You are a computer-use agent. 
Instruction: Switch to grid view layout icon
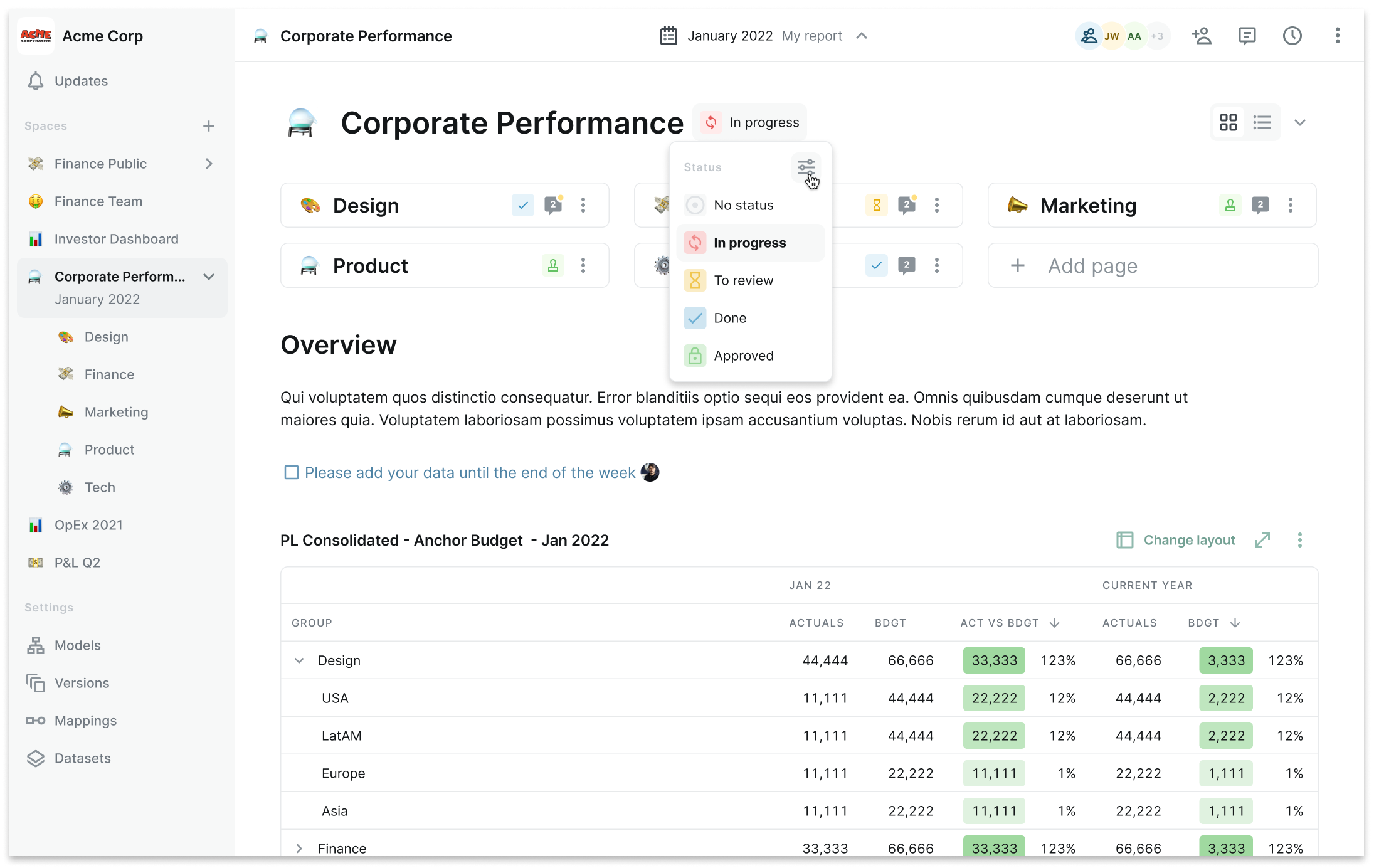tap(1228, 122)
